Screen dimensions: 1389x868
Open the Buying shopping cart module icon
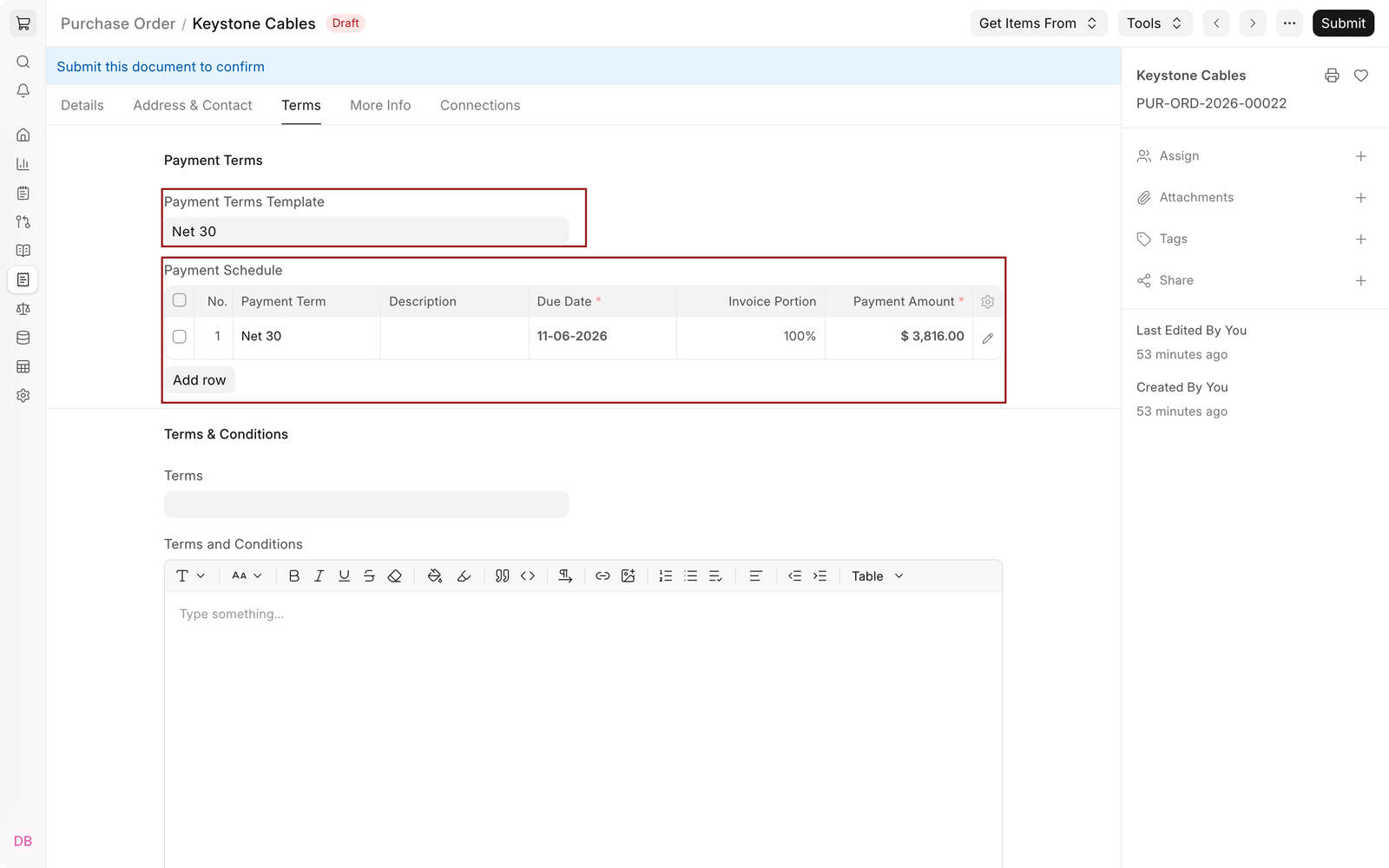point(23,23)
